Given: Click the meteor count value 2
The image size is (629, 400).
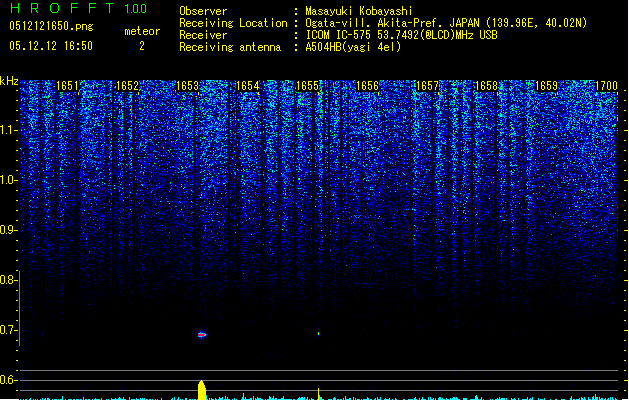Looking at the screenshot, I should click(x=142, y=46).
